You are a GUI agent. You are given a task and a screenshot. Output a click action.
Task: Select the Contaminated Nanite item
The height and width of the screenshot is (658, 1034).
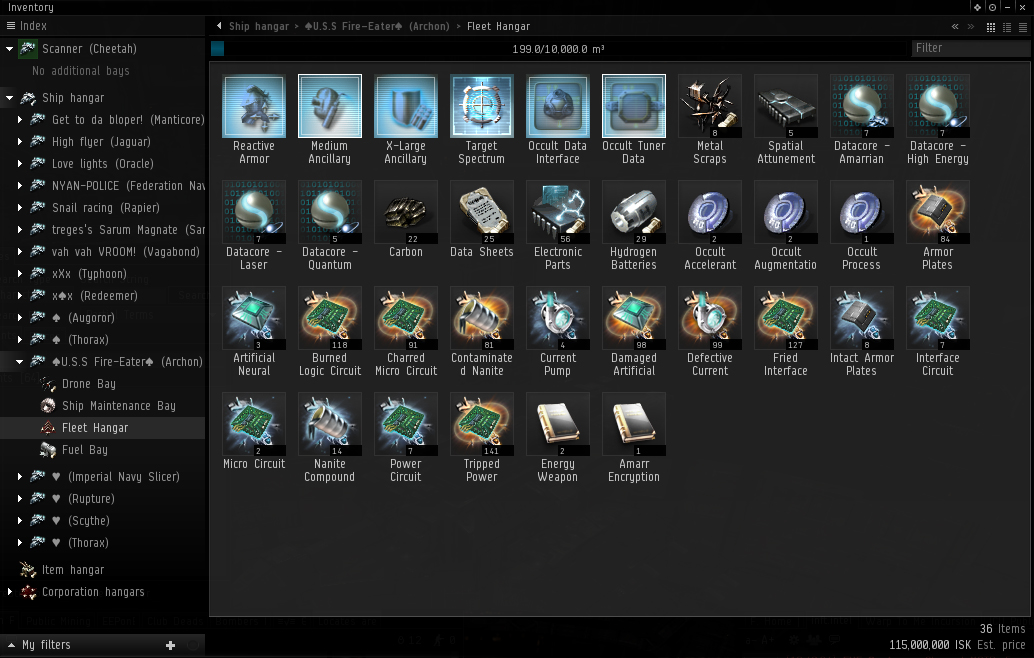481,318
